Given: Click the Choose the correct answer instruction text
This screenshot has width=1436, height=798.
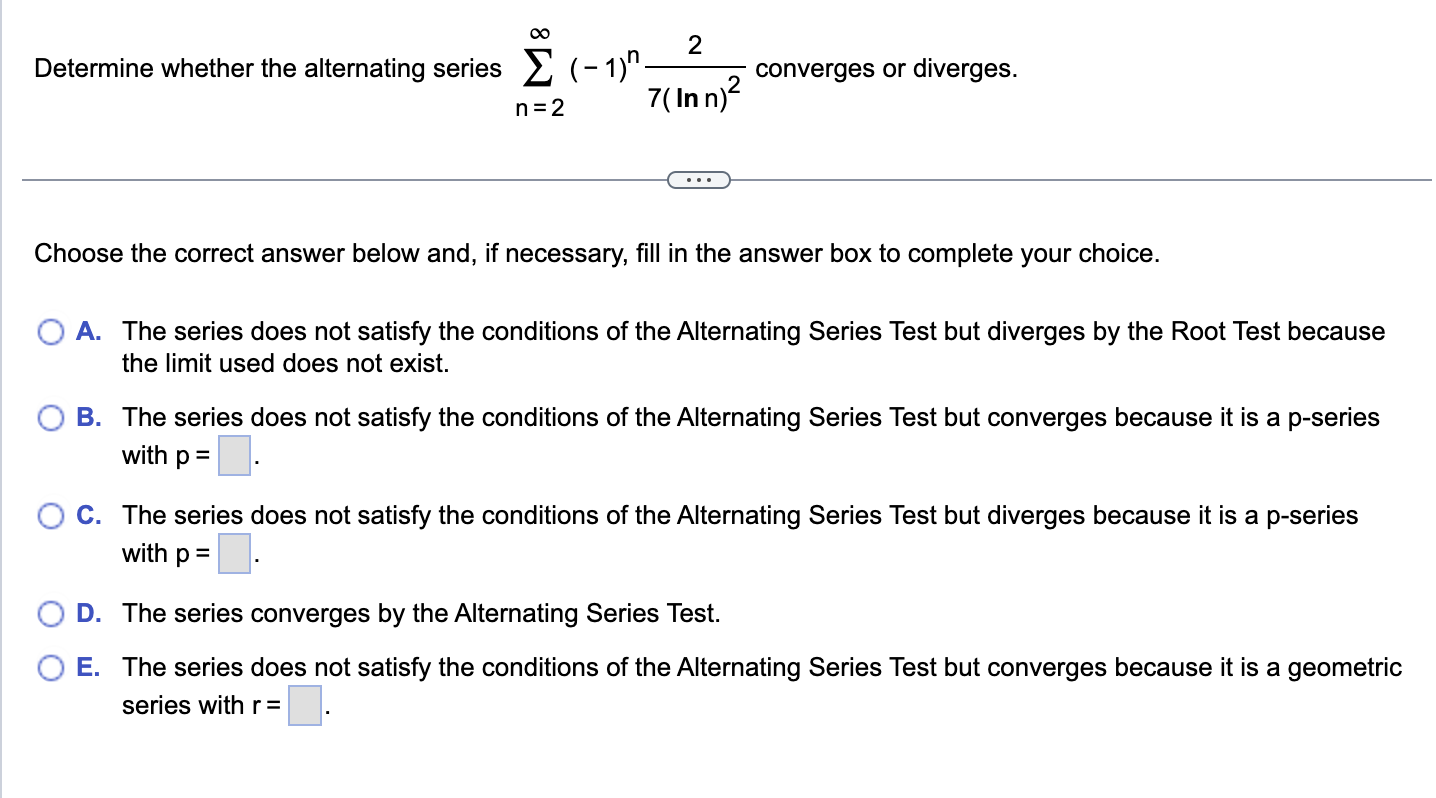Looking at the screenshot, I should tap(596, 253).
